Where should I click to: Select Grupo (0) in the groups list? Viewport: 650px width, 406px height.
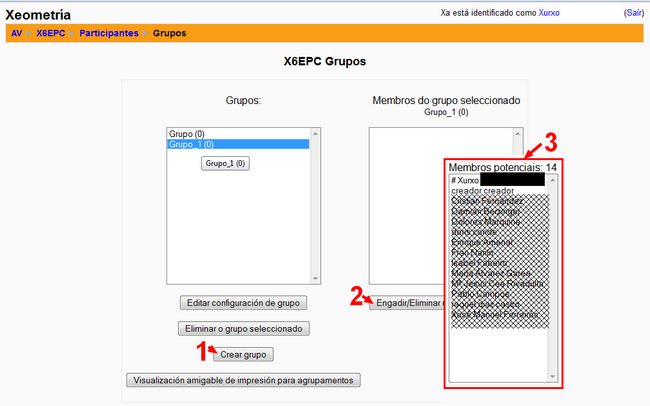[x=188, y=134]
